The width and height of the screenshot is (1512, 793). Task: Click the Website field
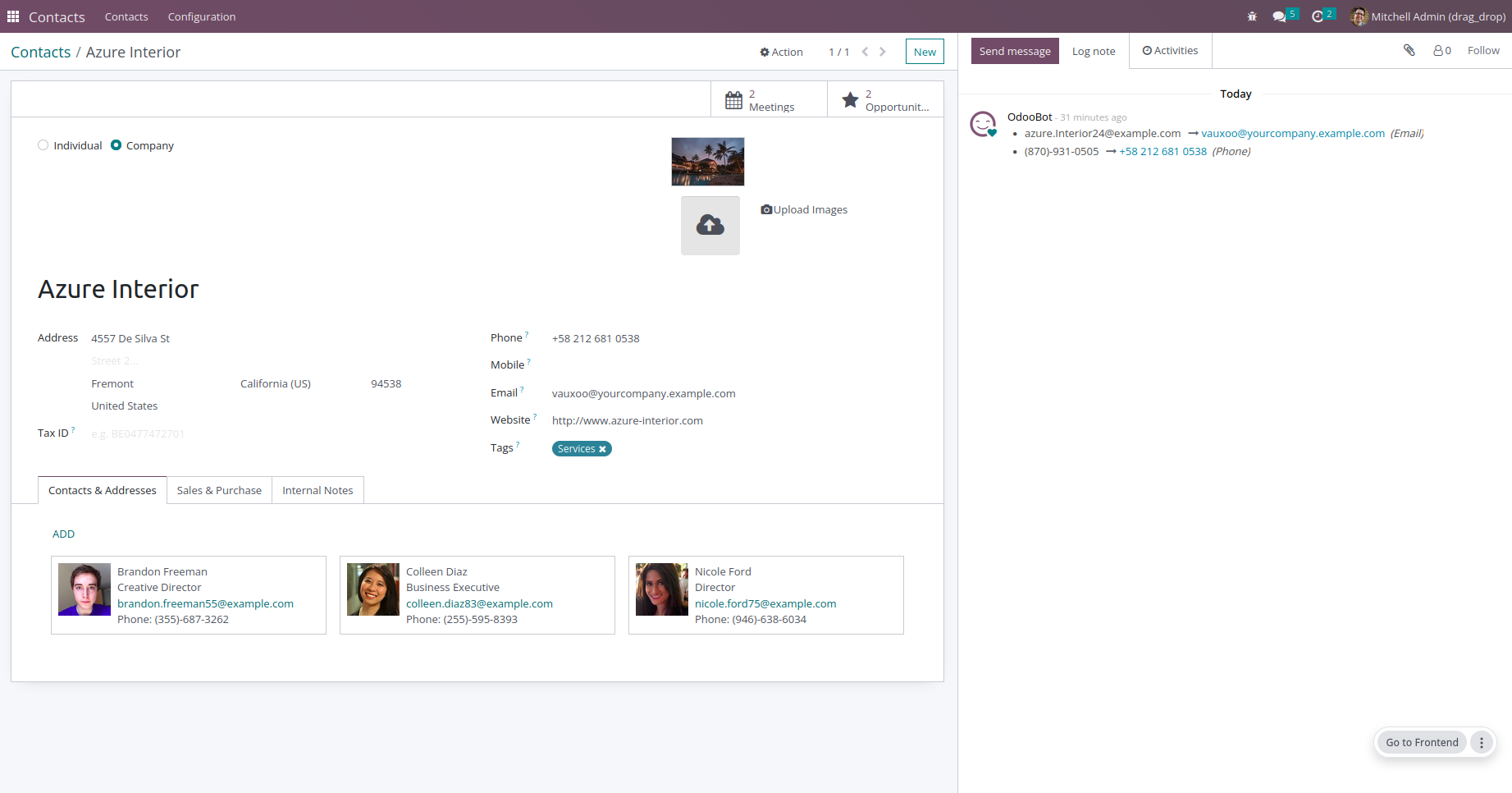[734, 420]
